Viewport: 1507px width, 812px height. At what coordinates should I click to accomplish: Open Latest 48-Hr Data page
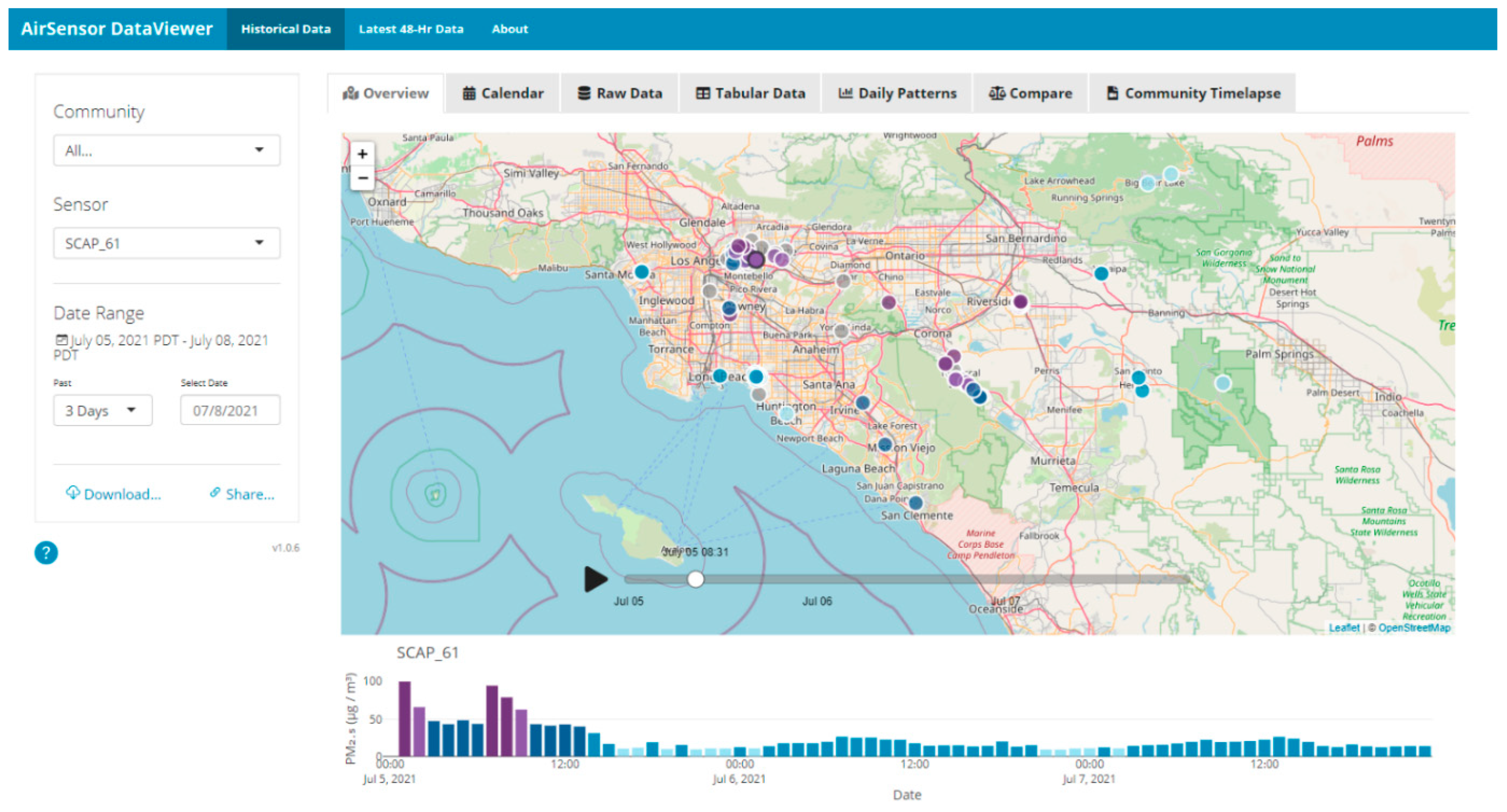(x=411, y=29)
